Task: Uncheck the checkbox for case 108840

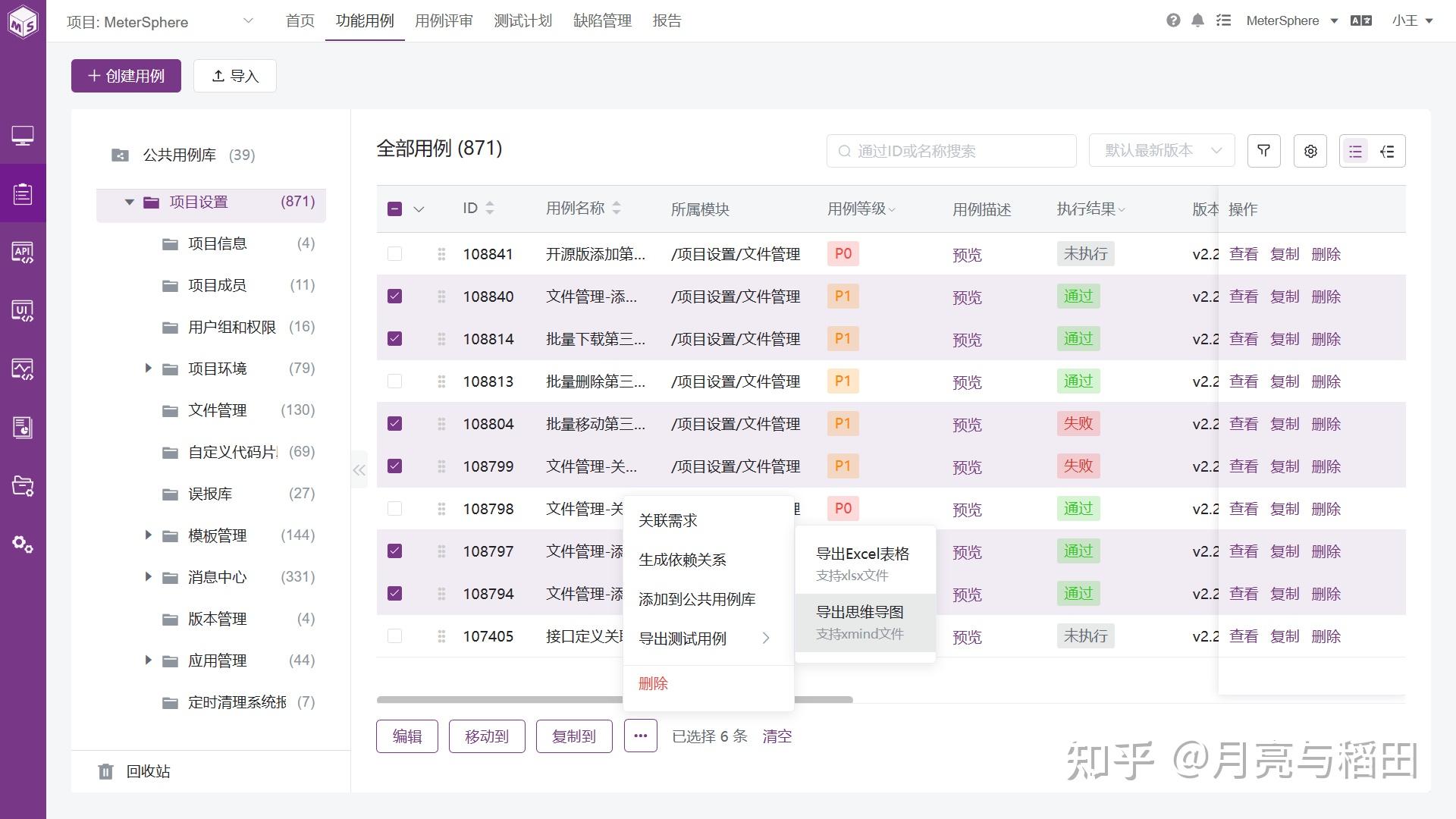Action: click(x=394, y=297)
